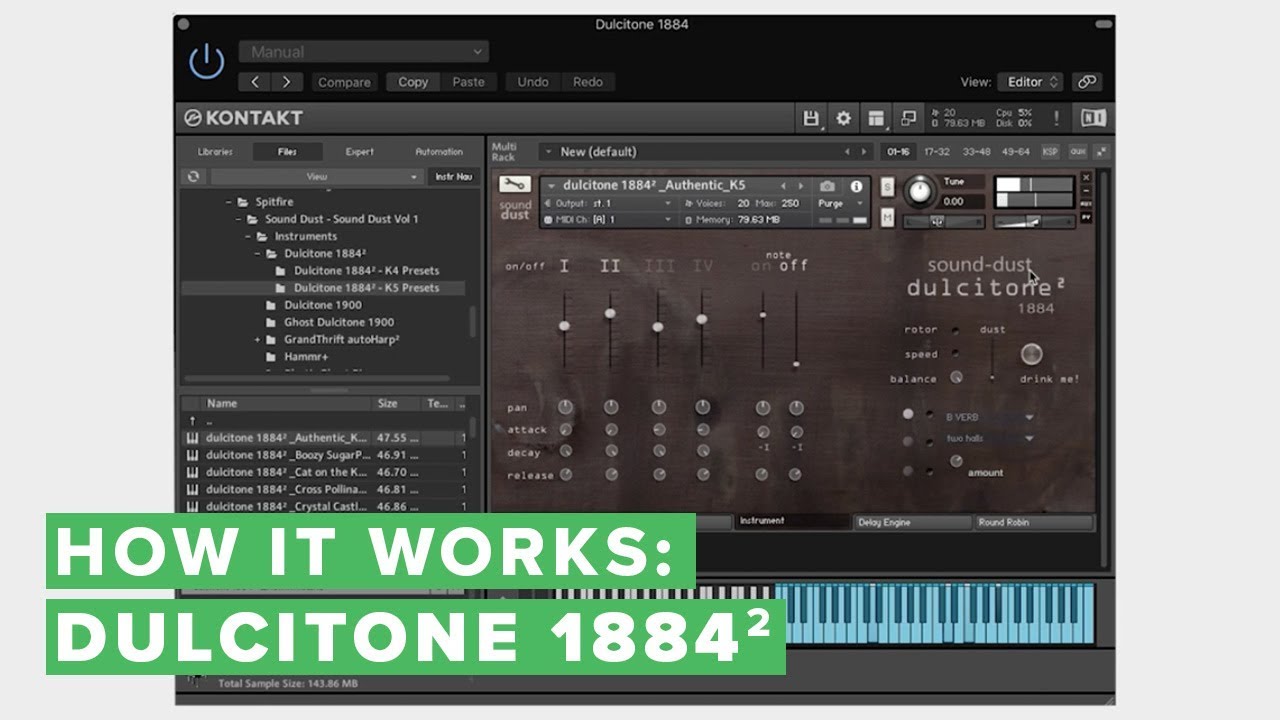The image size is (1280, 720).
Task: Click the dust level slider
Action: click(992, 361)
